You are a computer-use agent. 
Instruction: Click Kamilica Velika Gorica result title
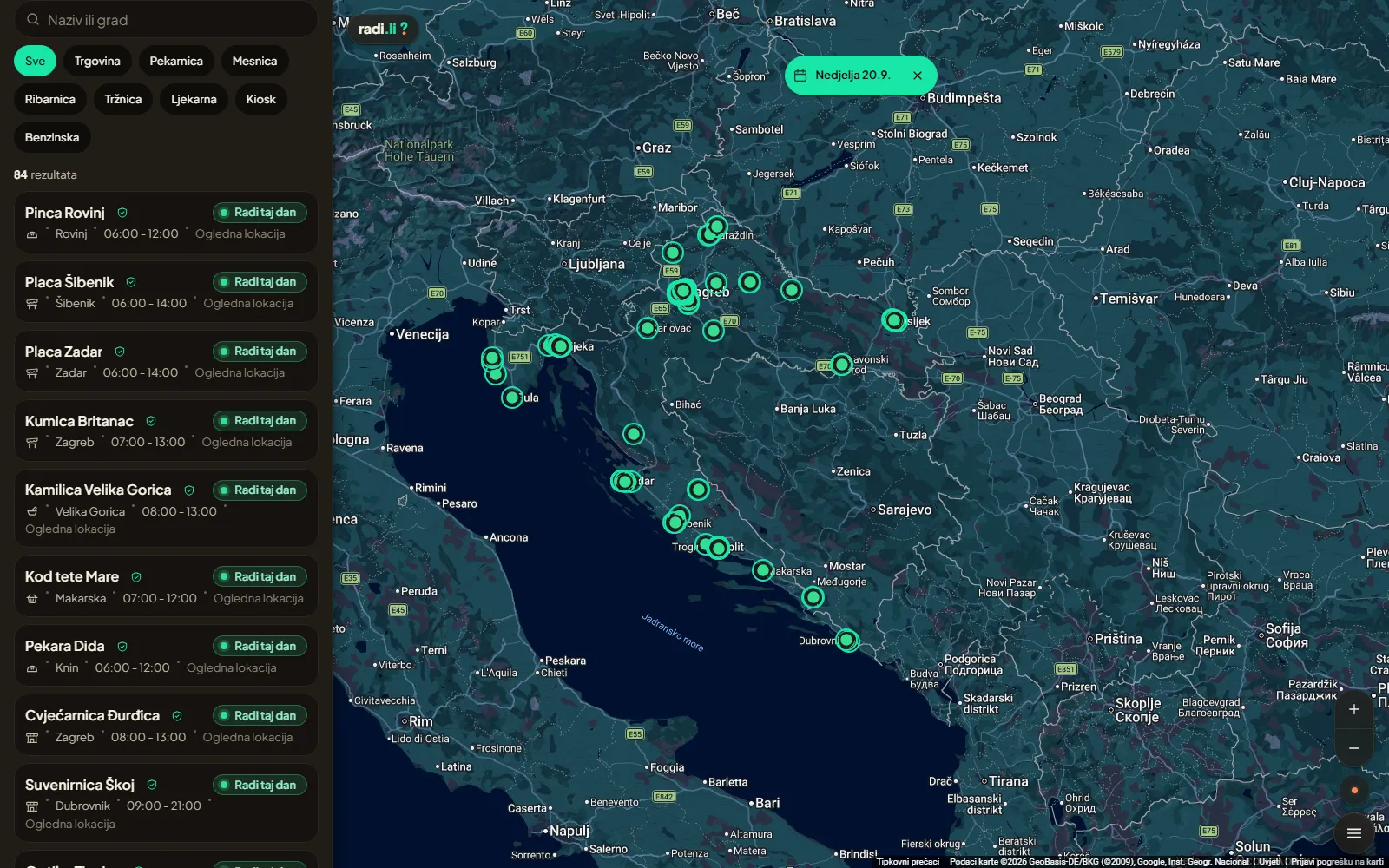coord(98,490)
